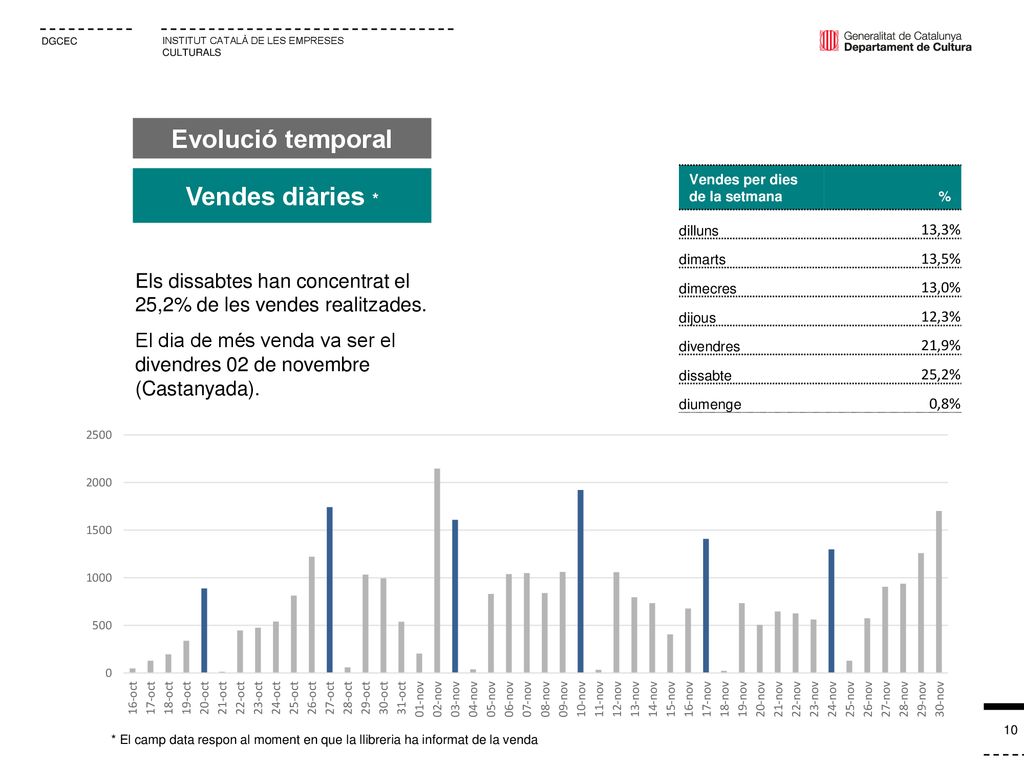
Task: Select the 'diumenge' table row label
Action: pos(710,404)
